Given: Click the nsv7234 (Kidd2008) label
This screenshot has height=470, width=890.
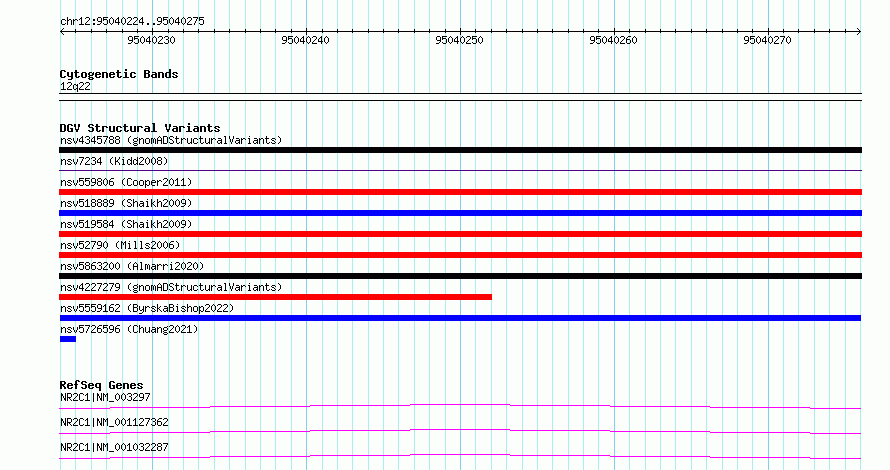Looking at the screenshot, I should point(114,161).
